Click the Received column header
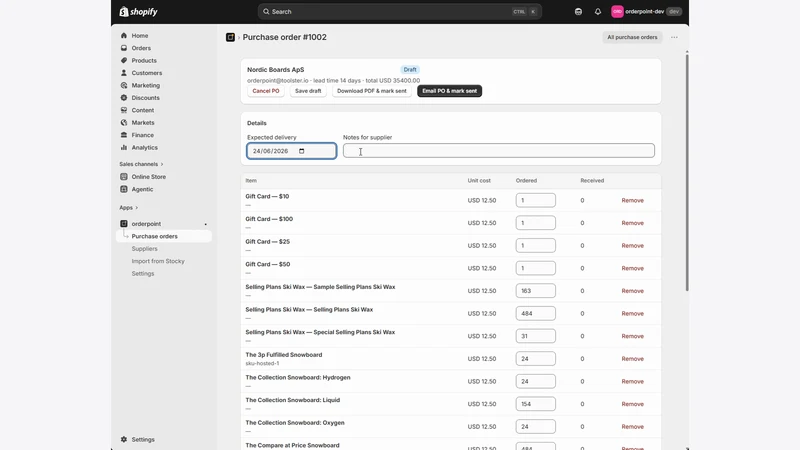 point(592,181)
